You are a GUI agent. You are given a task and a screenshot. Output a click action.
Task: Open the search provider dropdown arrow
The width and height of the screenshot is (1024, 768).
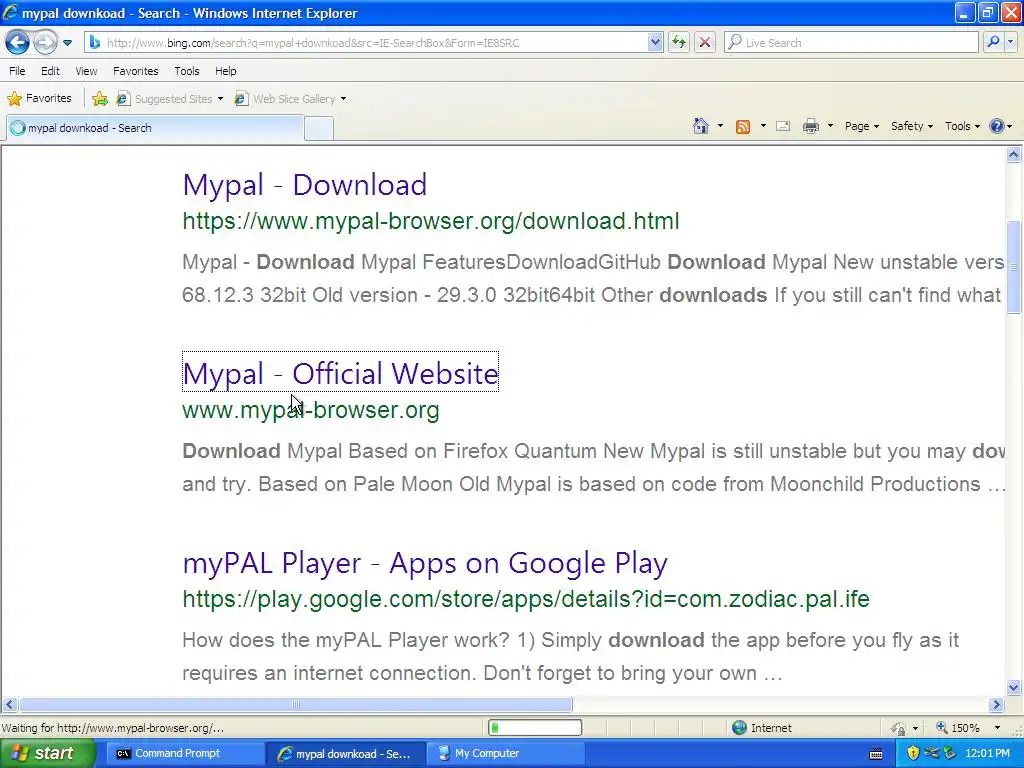(1010, 42)
